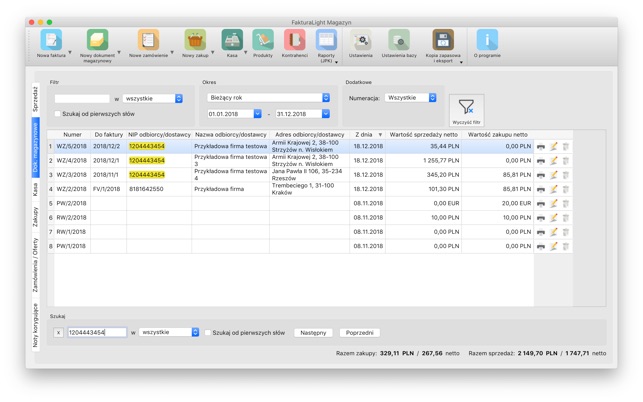Image resolution: width=643 pixels, height=402 pixels.
Task: Click the Produkty toolbar icon
Action: pos(263,41)
